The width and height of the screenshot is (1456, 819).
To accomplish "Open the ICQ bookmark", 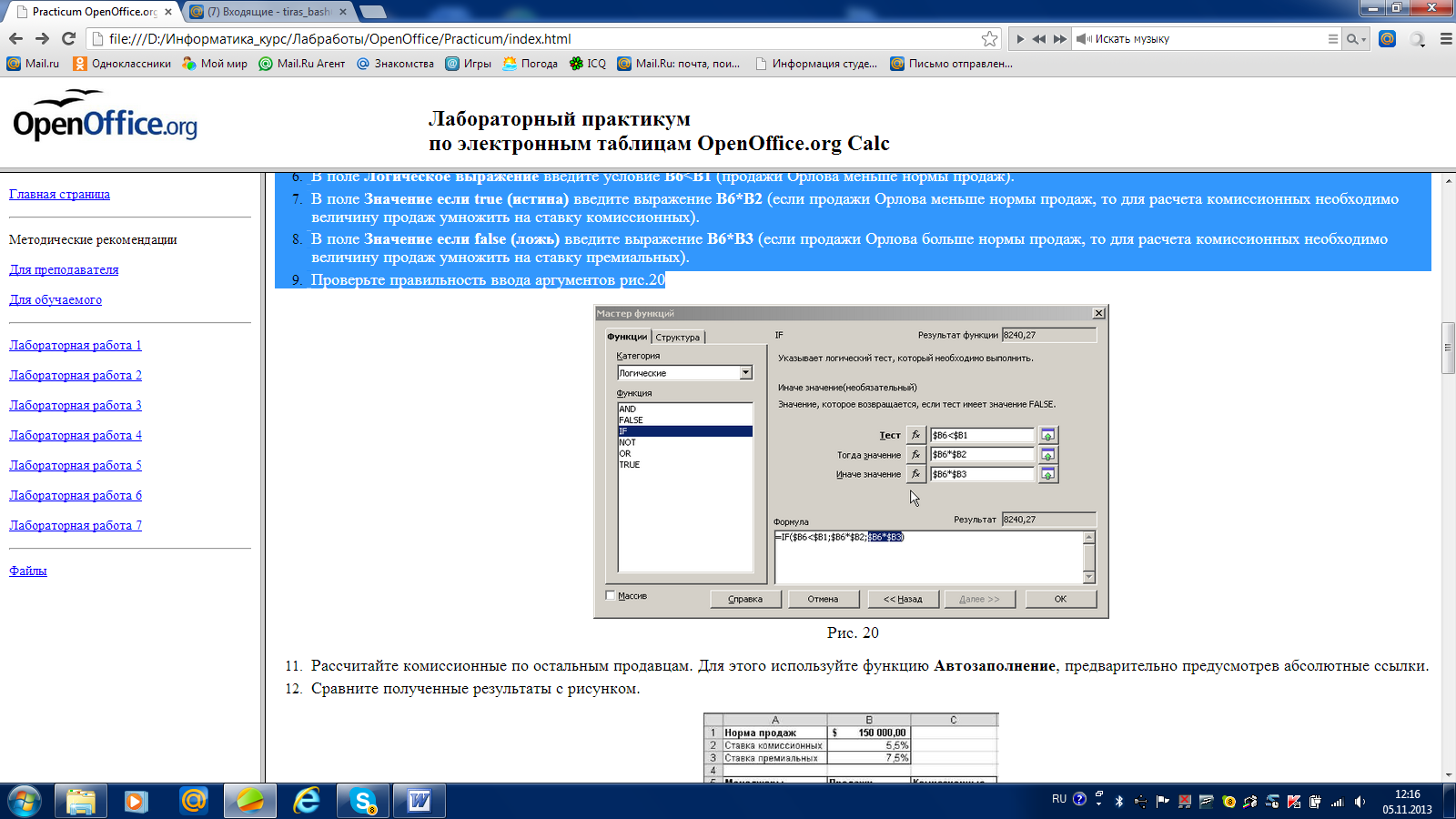I will 587,64.
